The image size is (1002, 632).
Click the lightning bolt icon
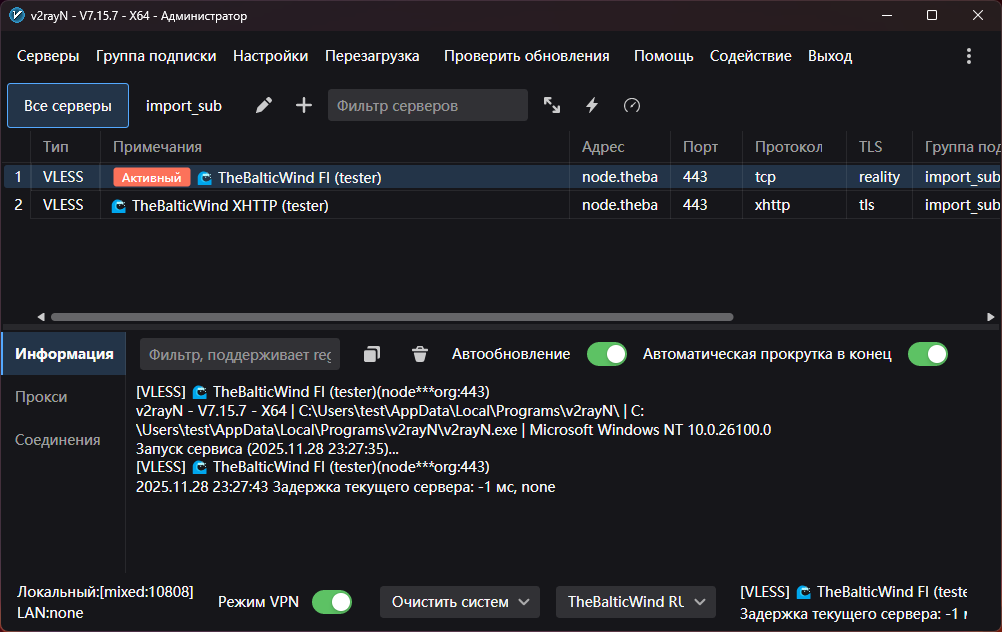point(592,105)
